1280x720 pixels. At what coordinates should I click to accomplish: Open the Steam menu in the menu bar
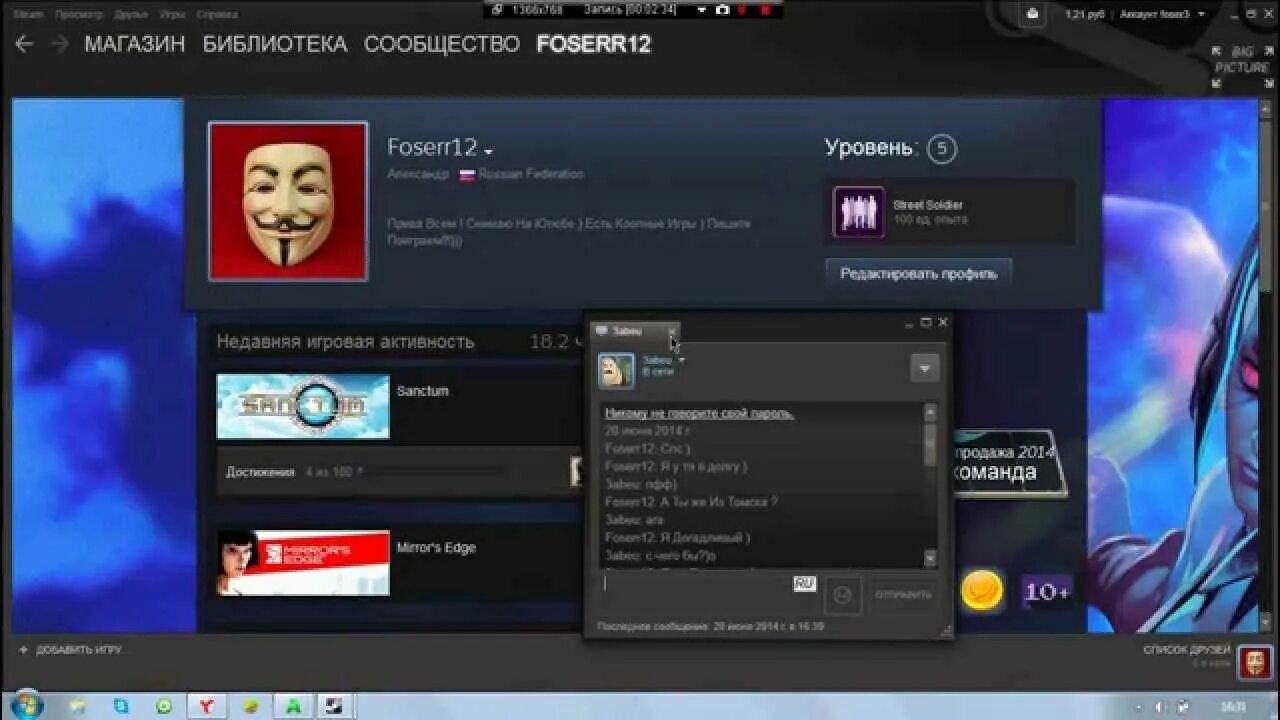click(28, 14)
